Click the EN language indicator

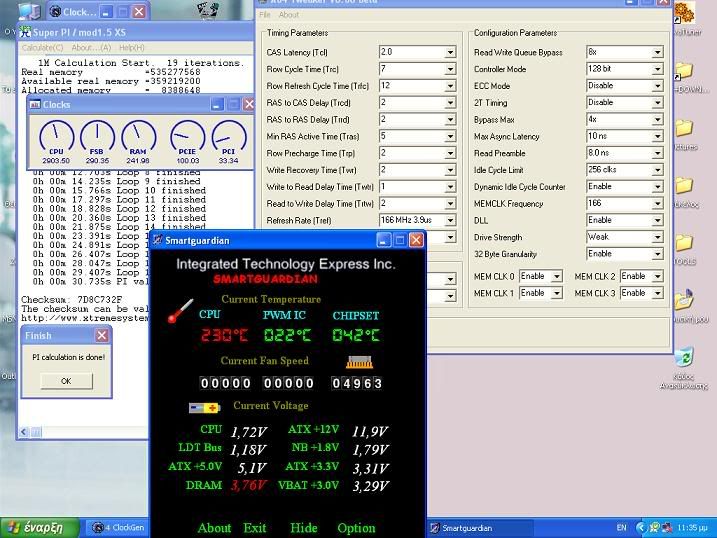(621, 528)
